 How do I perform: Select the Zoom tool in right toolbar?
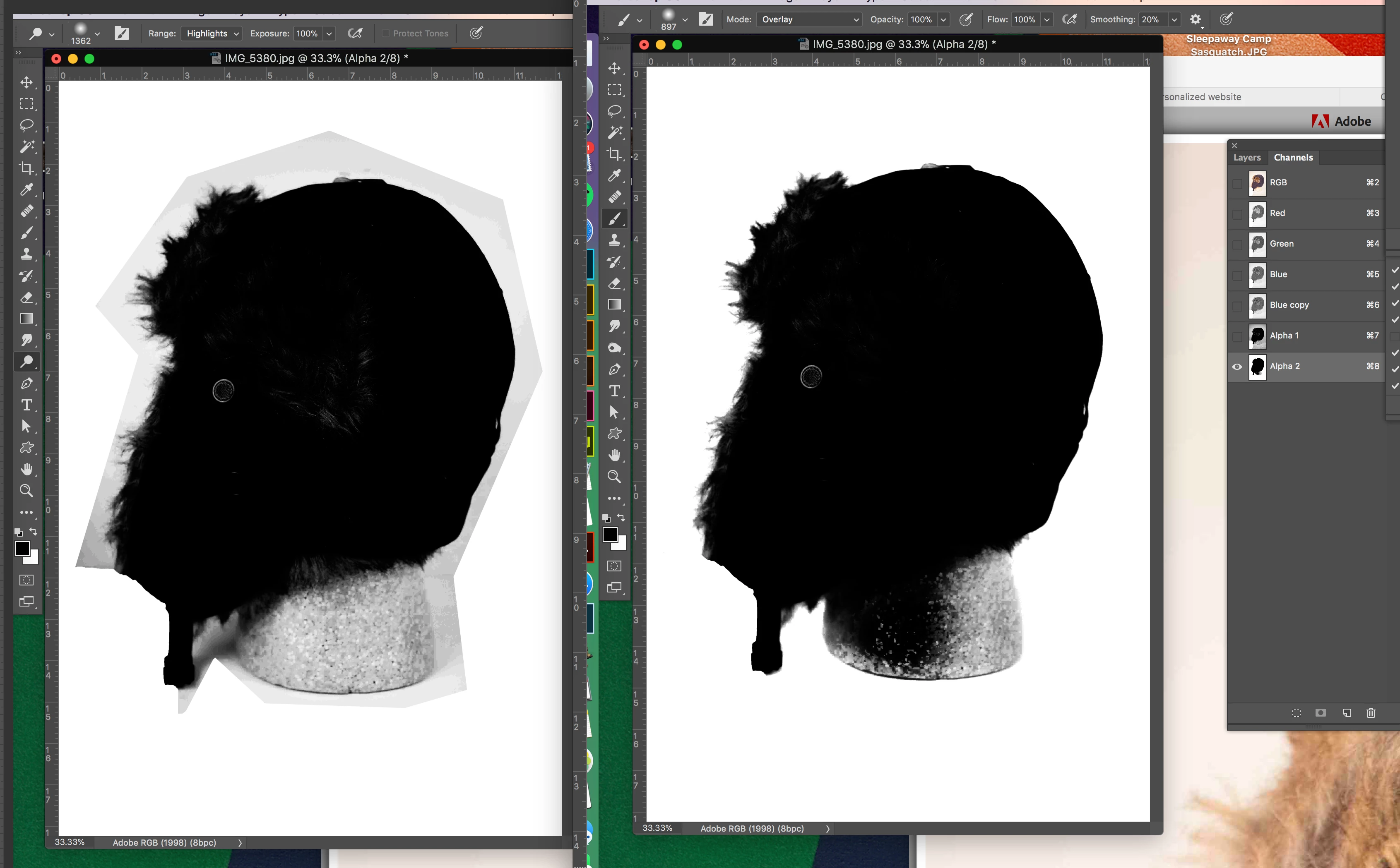[x=614, y=477]
